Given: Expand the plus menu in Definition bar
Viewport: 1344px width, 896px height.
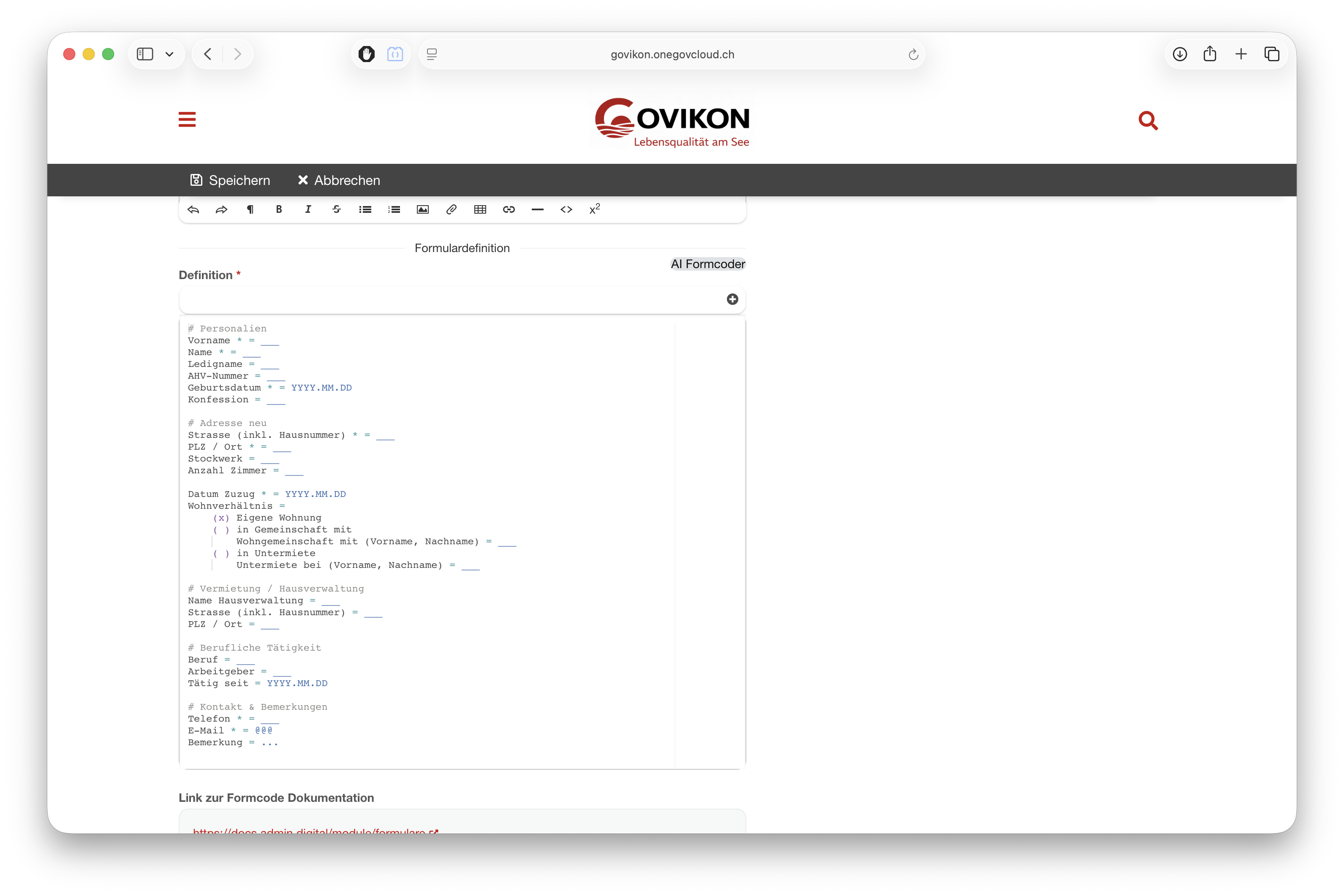Looking at the screenshot, I should coord(732,299).
